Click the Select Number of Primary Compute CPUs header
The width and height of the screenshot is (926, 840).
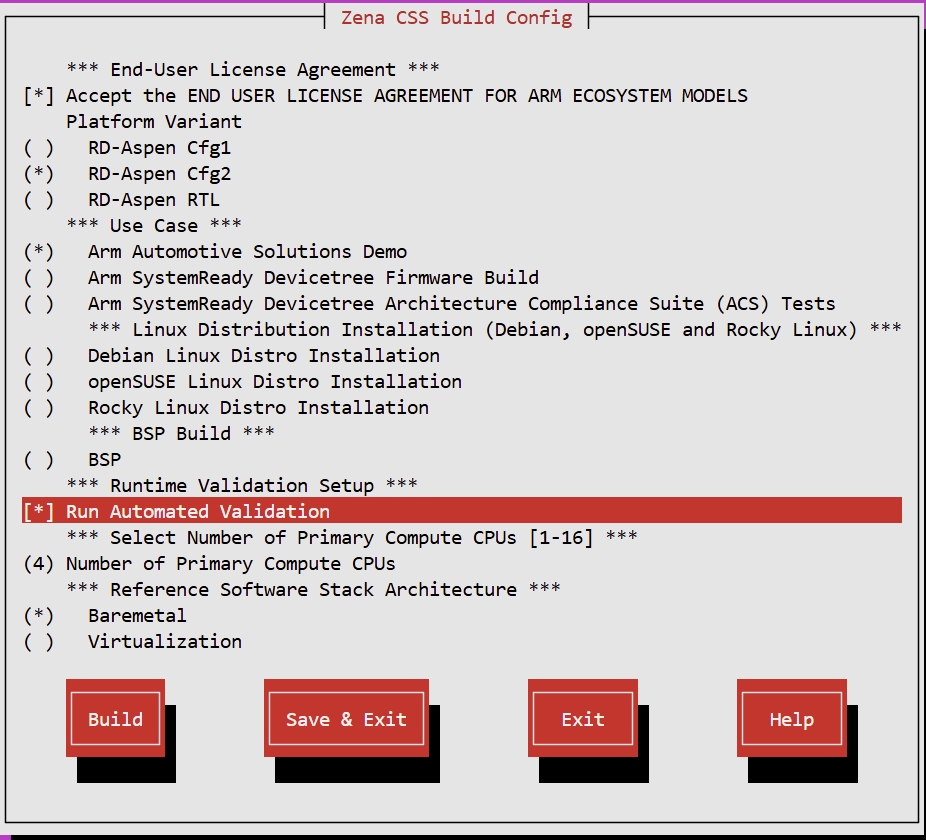tap(352, 537)
